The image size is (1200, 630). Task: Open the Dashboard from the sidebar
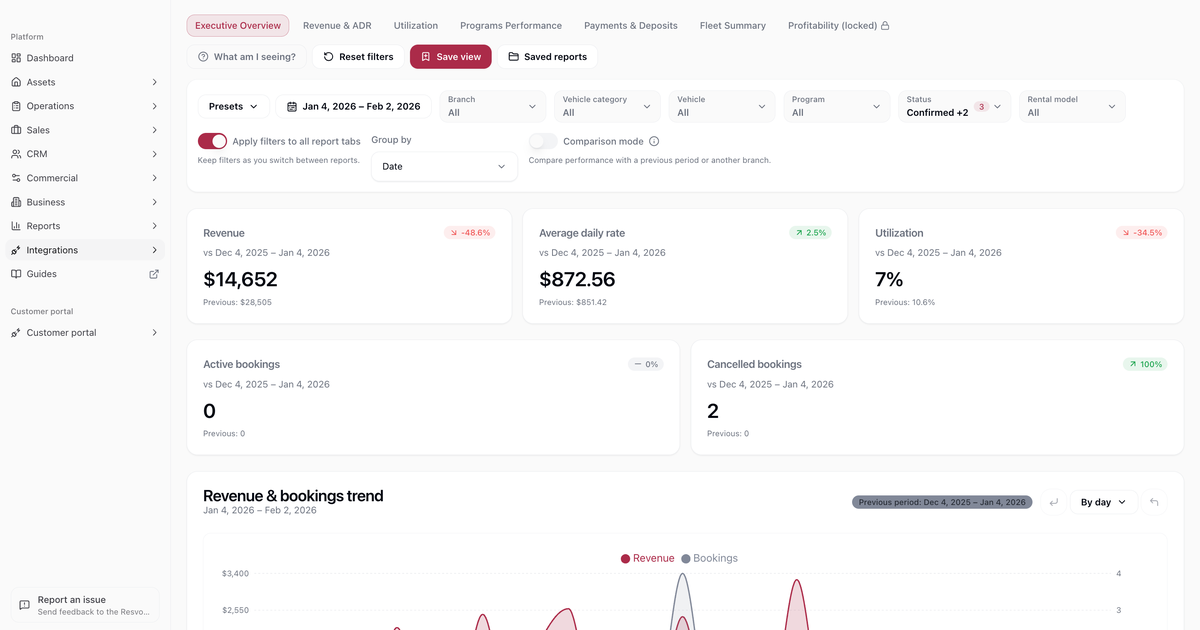14,58
